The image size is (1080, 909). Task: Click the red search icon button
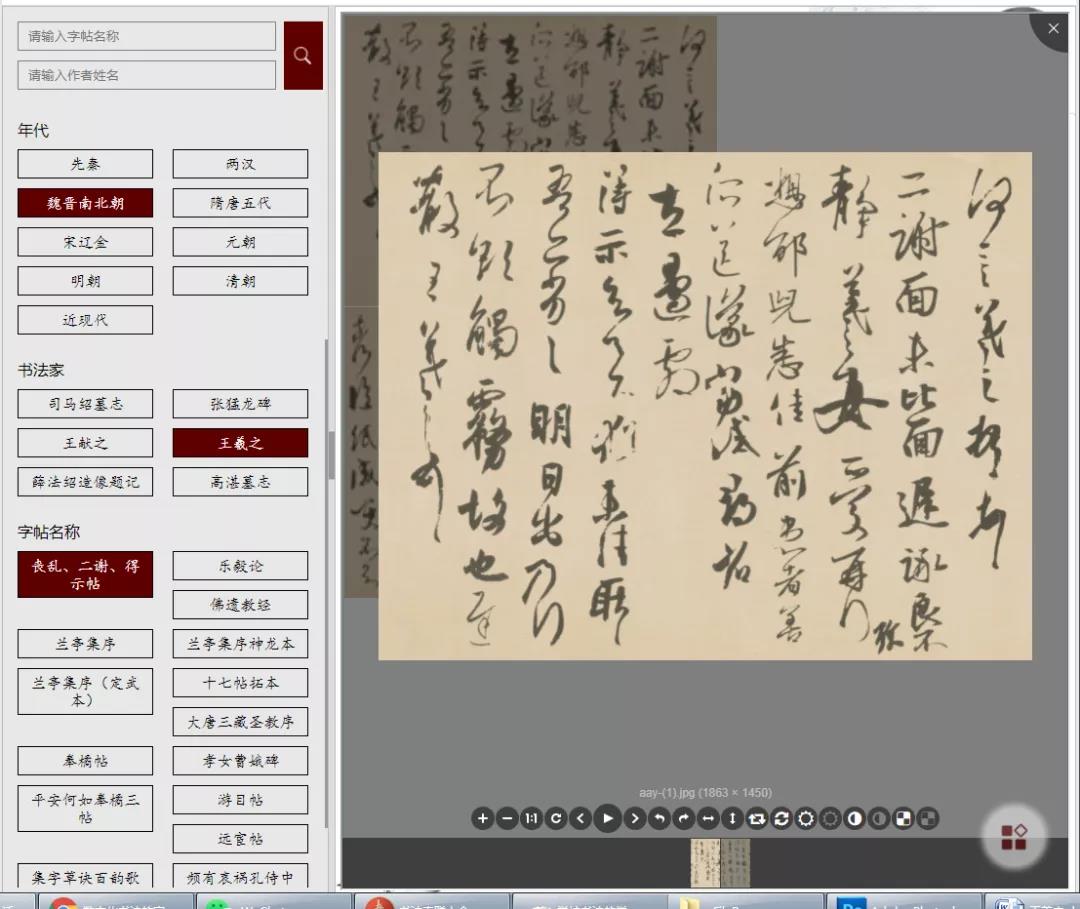[x=303, y=56]
